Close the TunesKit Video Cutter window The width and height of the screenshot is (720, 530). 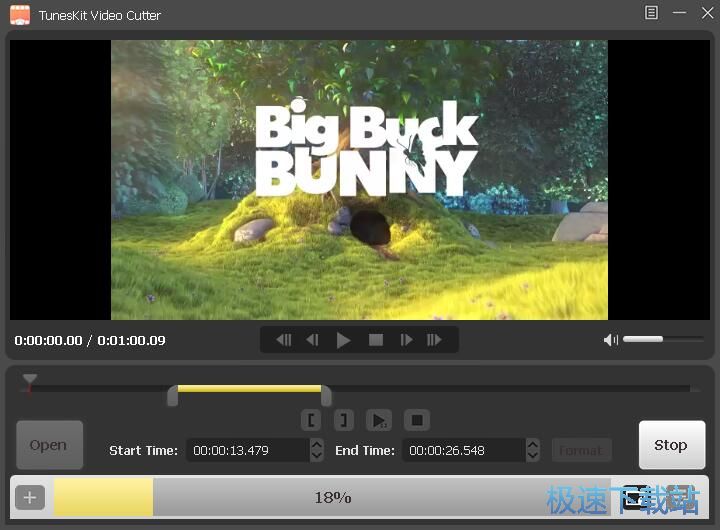click(x=708, y=13)
